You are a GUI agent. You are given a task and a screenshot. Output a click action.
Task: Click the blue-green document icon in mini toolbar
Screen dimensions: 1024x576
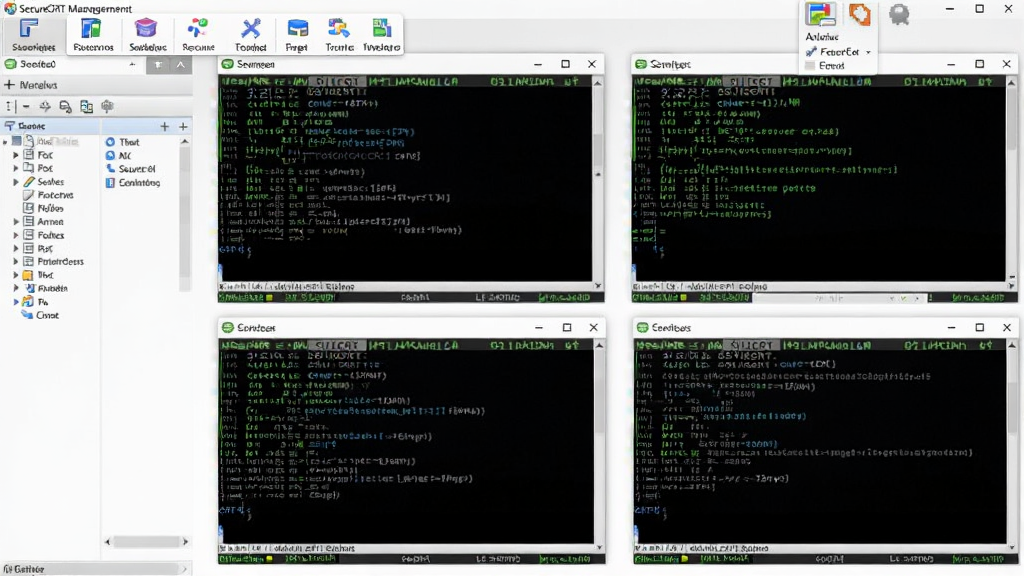coord(86,106)
